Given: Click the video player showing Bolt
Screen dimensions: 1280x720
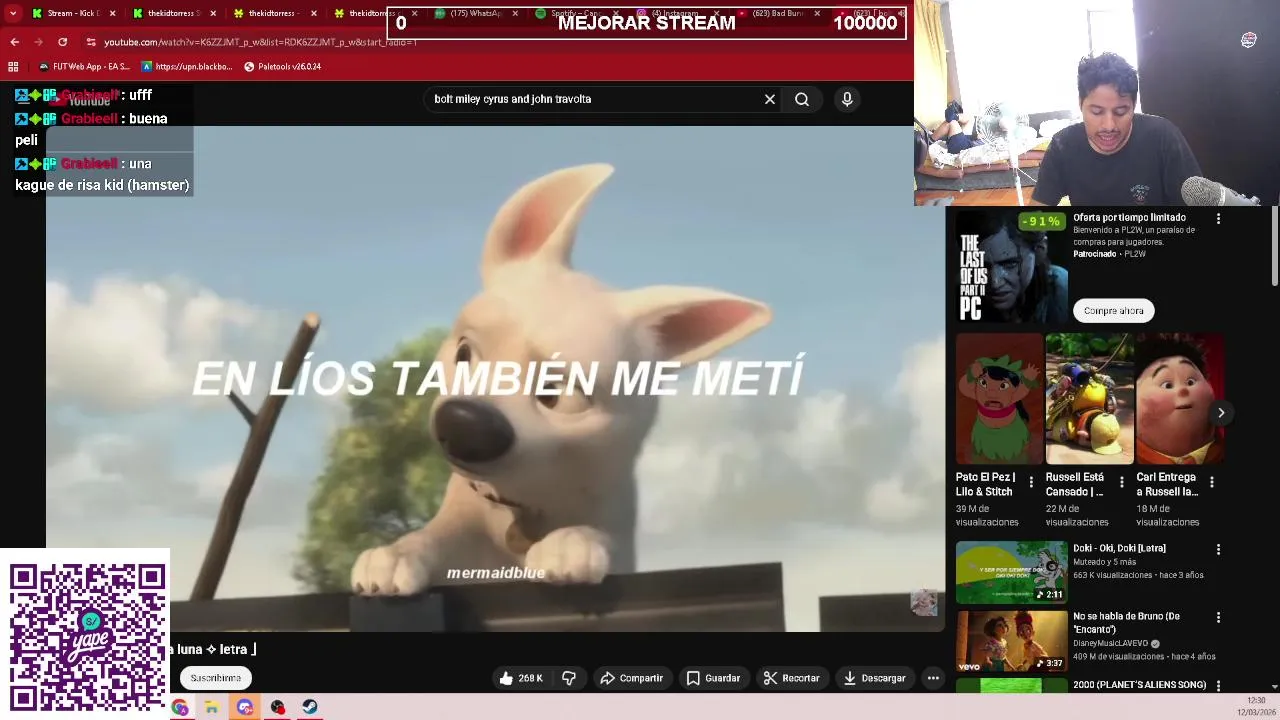Looking at the screenshot, I should 495,378.
